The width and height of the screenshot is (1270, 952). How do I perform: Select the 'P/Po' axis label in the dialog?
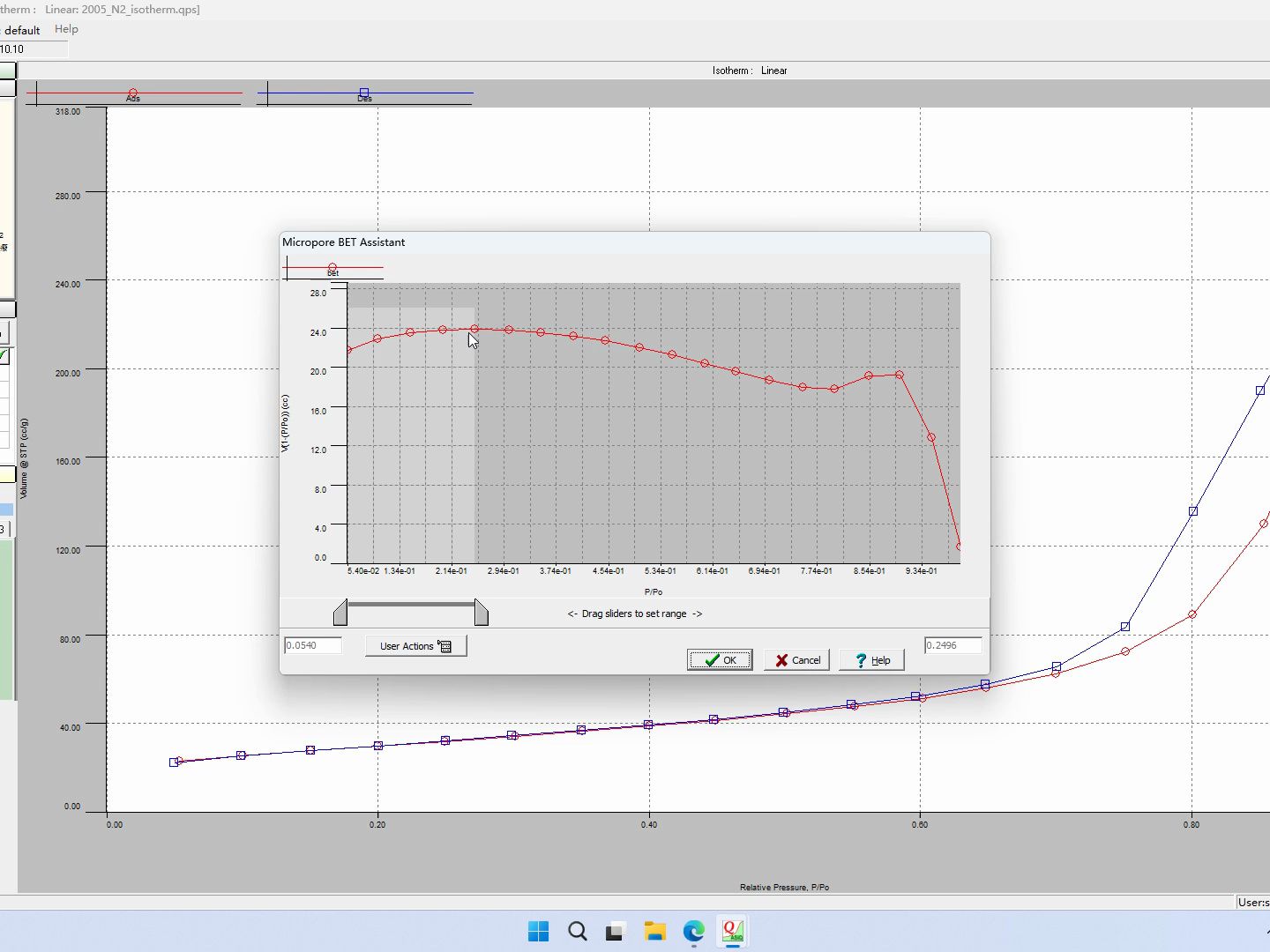[653, 591]
